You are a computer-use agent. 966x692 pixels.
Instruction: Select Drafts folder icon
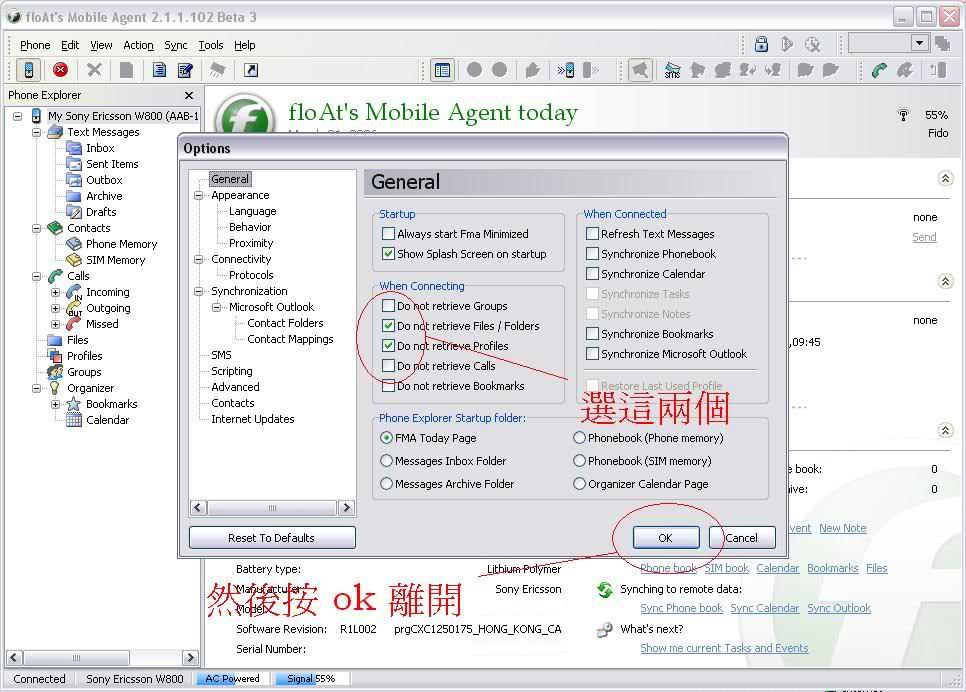point(74,212)
